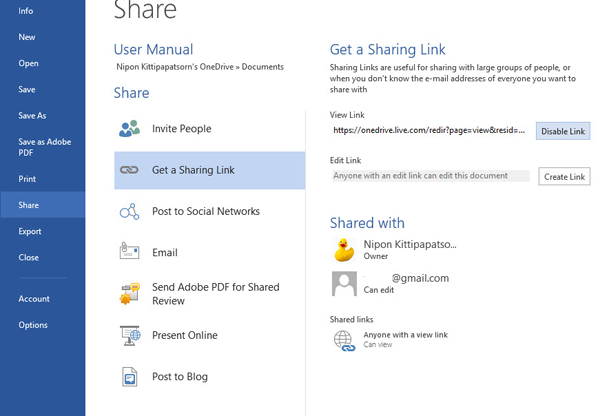Choose Close in the sidebar
This screenshot has width=600, height=416.
pyautogui.click(x=29, y=258)
